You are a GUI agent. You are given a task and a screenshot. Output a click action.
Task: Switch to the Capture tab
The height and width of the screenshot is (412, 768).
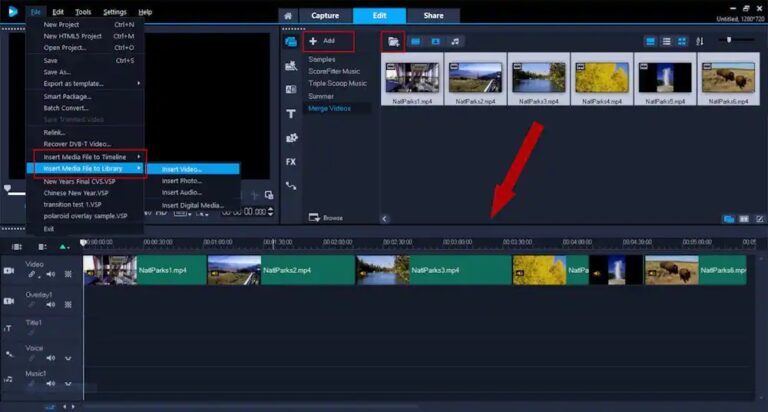click(x=325, y=16)
